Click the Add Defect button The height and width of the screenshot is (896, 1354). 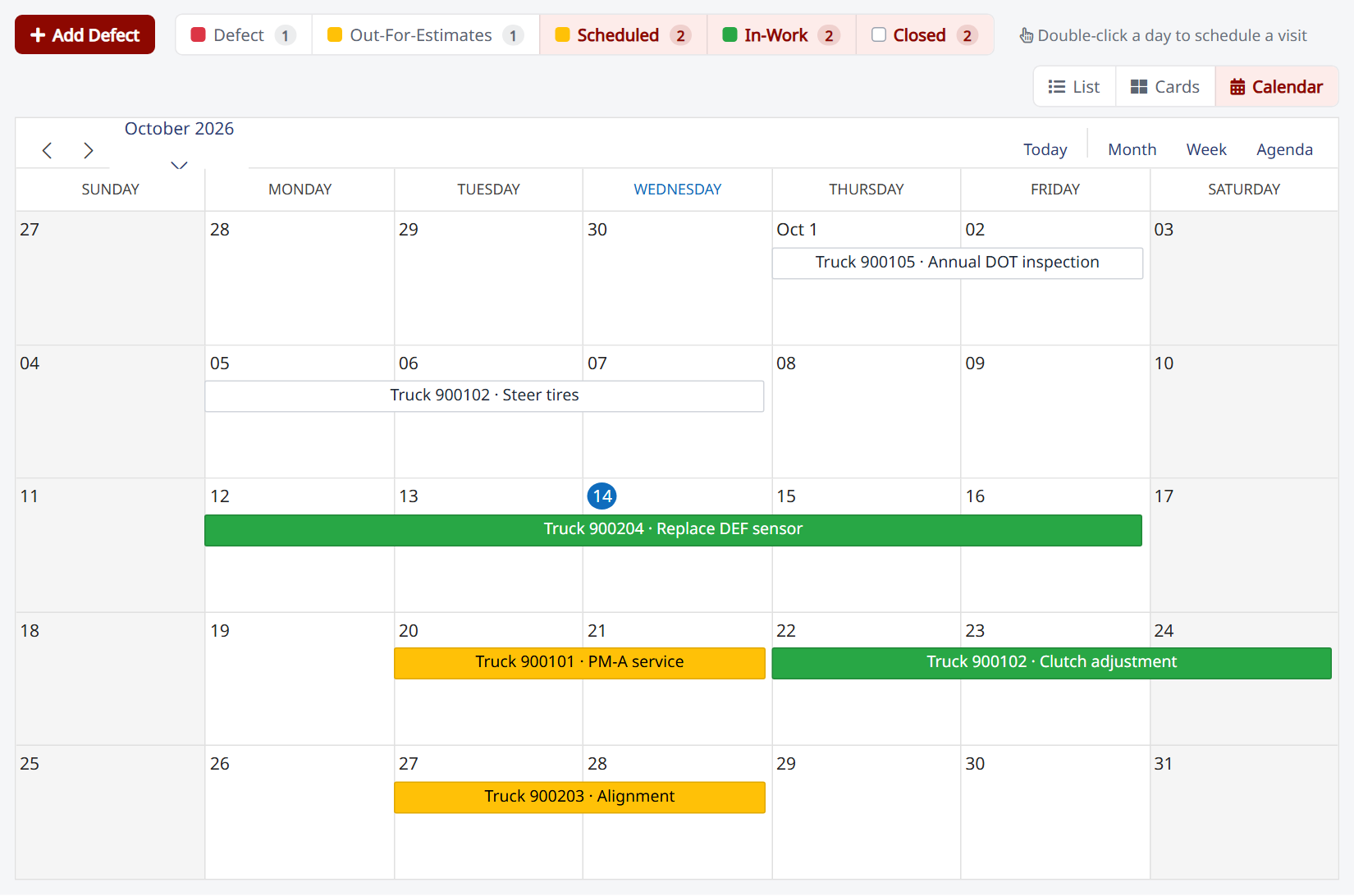tap(85, 34)
